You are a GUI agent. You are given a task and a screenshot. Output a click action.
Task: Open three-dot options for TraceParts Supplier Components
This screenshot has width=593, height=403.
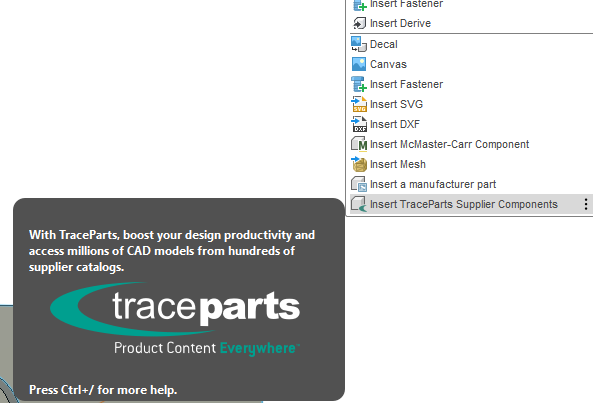pyautogui.click(x=586, y=205)
